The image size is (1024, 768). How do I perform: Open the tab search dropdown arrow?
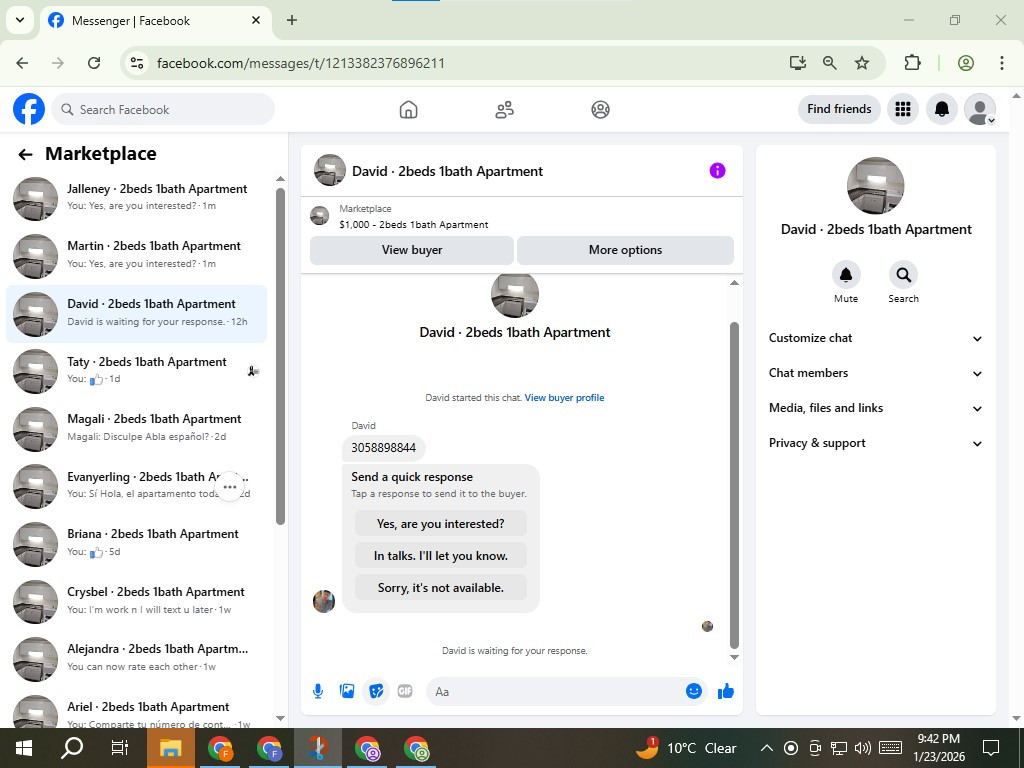[20, 20]
